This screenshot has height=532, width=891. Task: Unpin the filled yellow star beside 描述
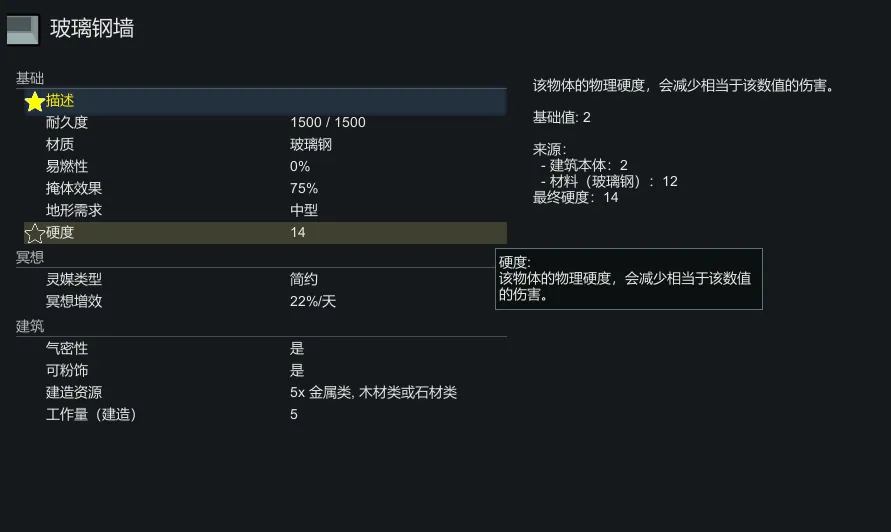click(x=35, y=101)
